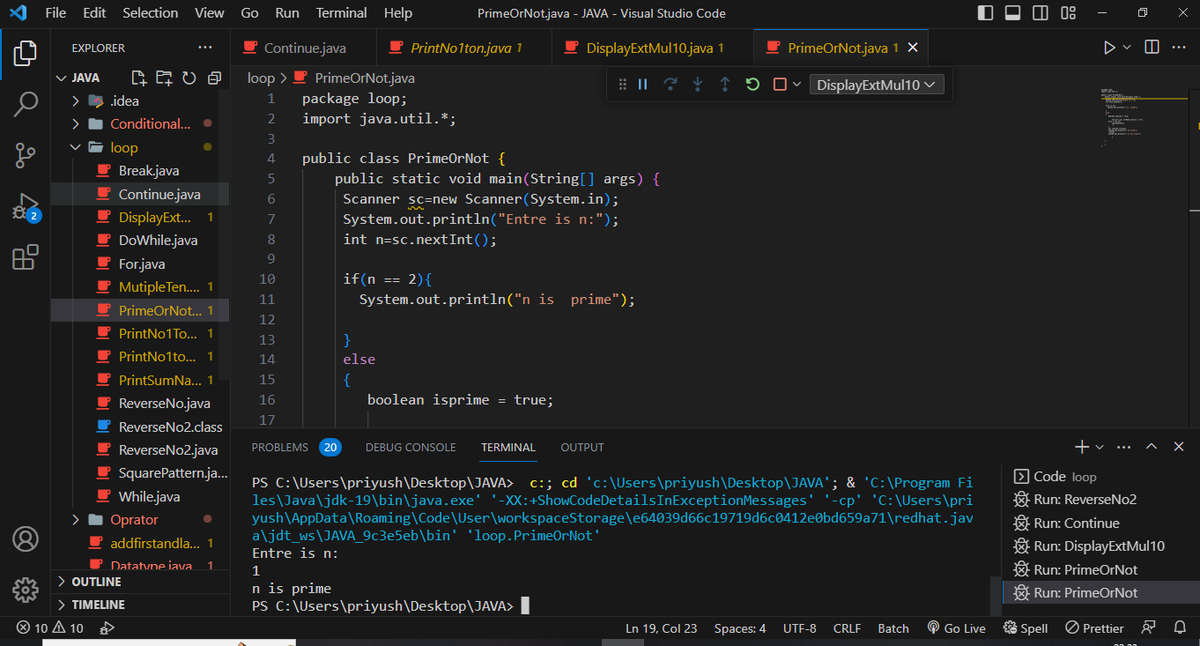The width and height of the screenshot is (1200, 646).
Task: Toggle bottom panel layout button
Action: coord(1013,13)
